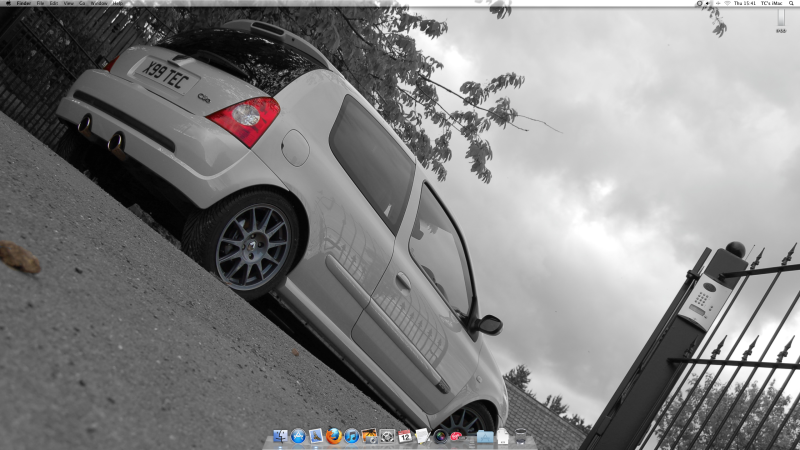Open the File menu
Viewport: 800px width, 450px height.
pos(40,3)
